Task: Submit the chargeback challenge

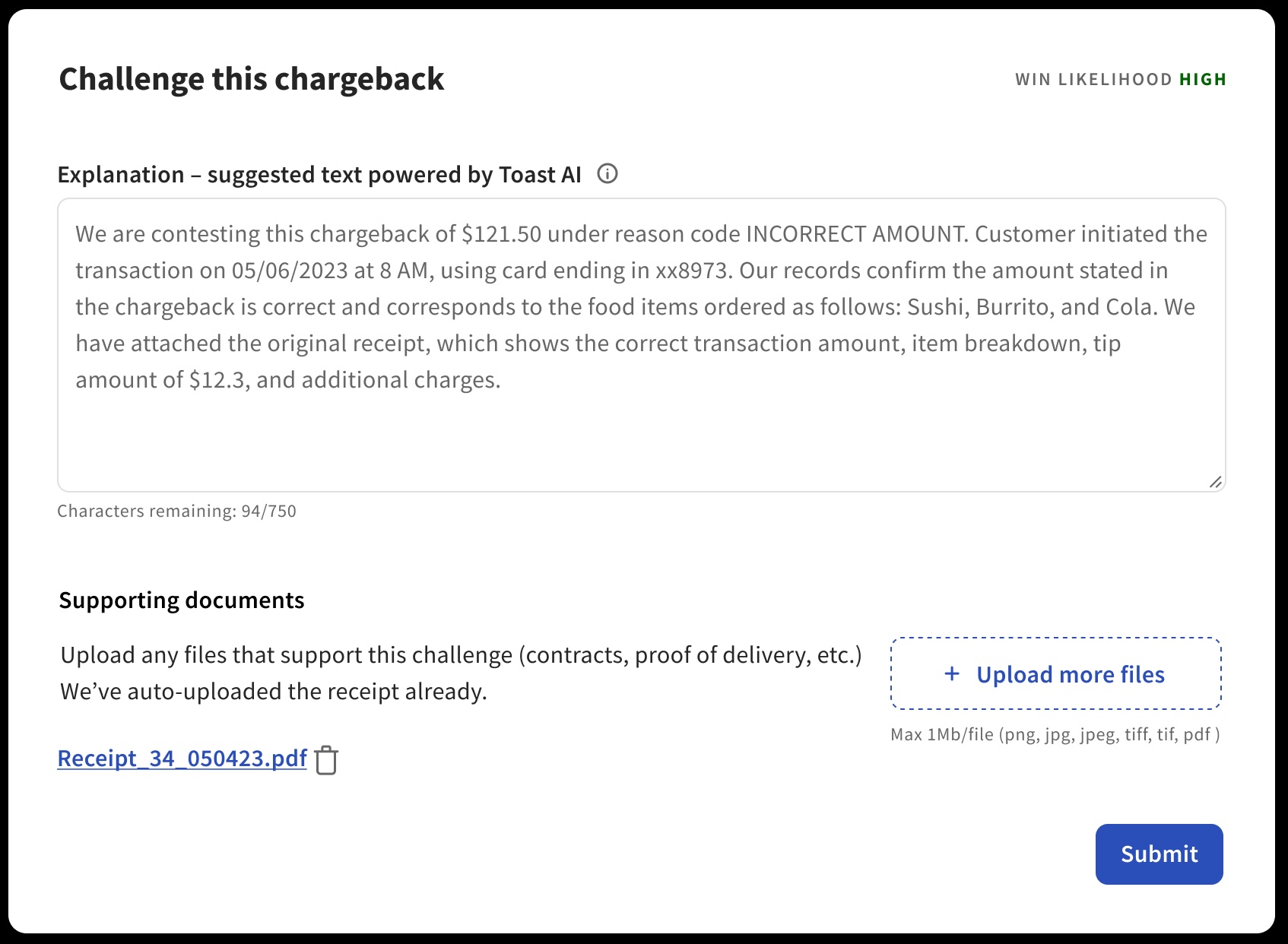Action: [1159, 854]
